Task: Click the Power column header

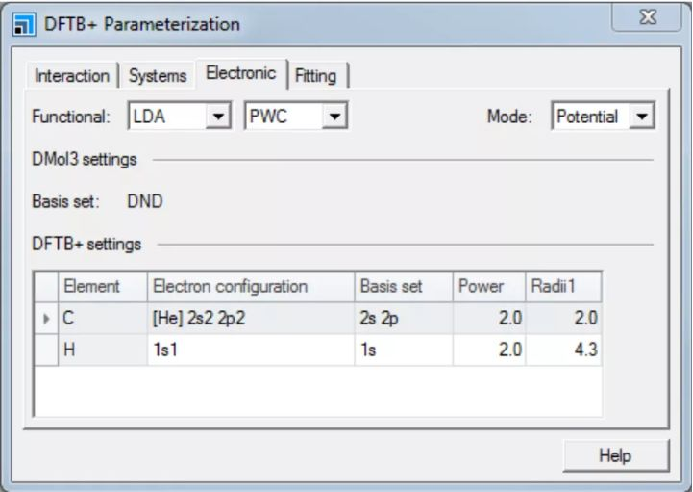Action: coord(489,286)
